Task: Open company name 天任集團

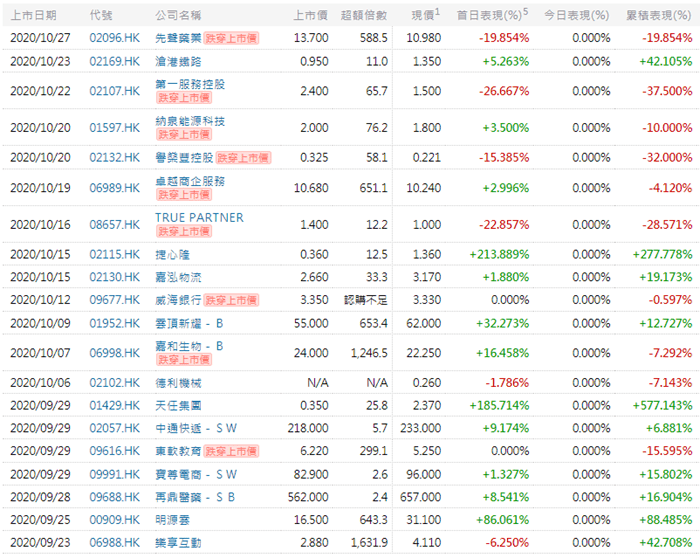Action: point(178,406)
